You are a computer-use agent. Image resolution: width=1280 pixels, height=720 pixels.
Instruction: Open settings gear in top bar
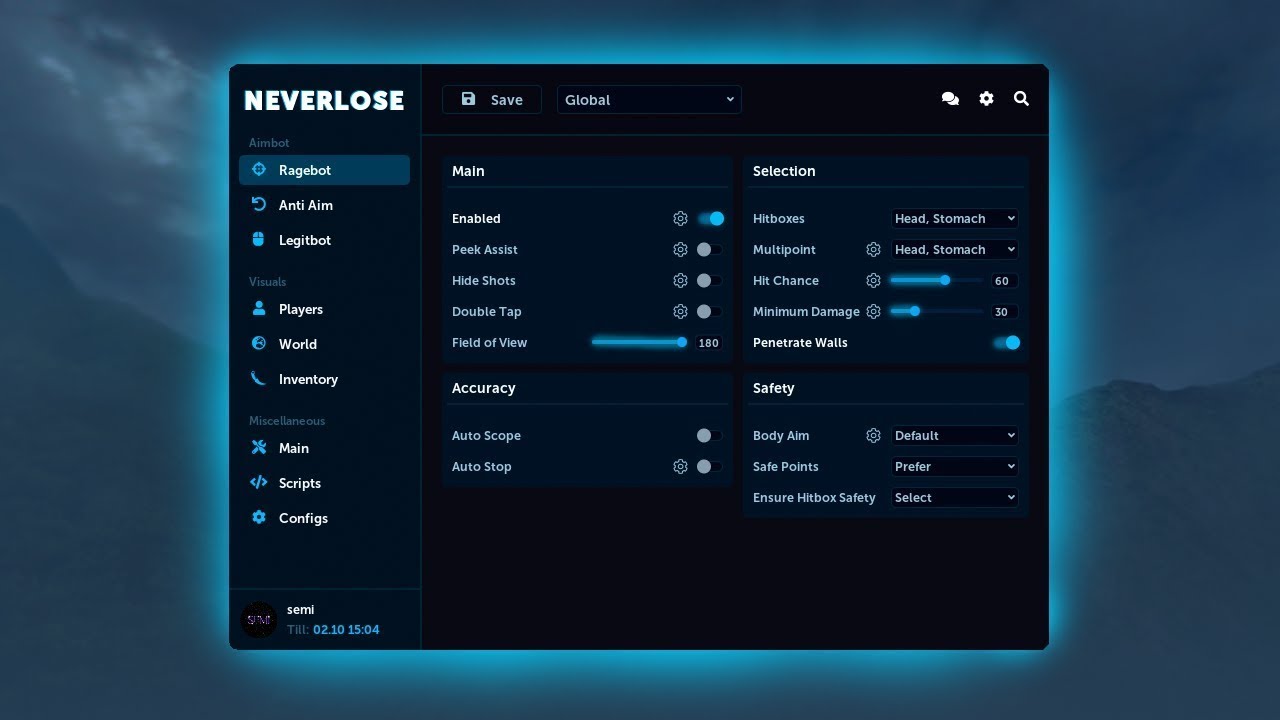[986, 99]
